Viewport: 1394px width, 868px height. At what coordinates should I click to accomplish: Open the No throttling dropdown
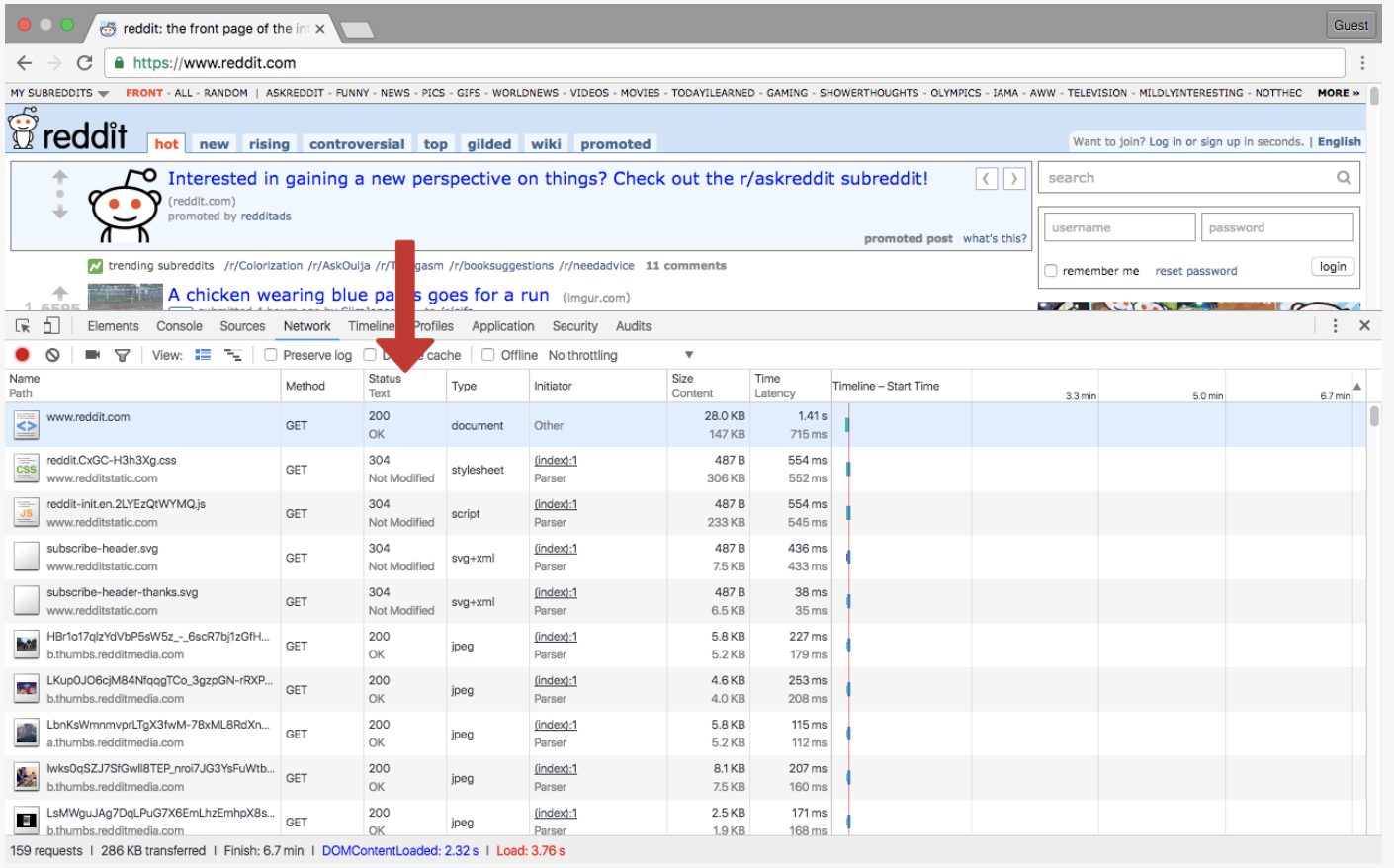click(x=621, y=355)
